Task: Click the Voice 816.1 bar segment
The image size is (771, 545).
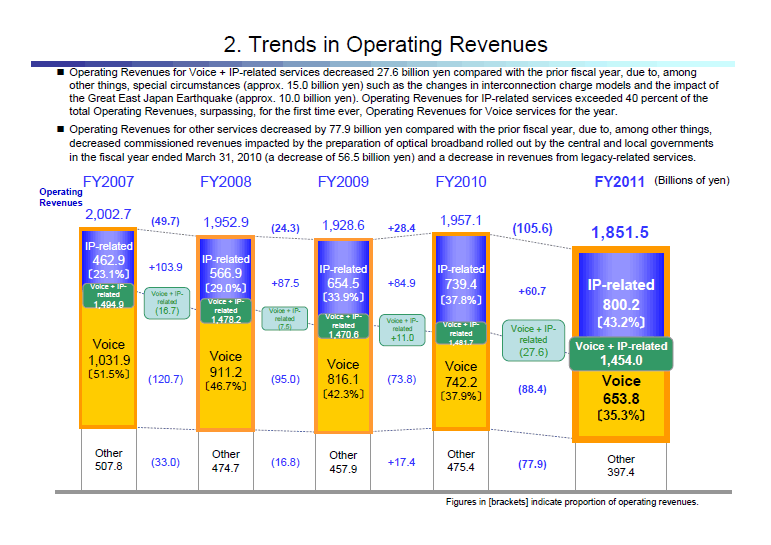Action: [x=343, y=385]
